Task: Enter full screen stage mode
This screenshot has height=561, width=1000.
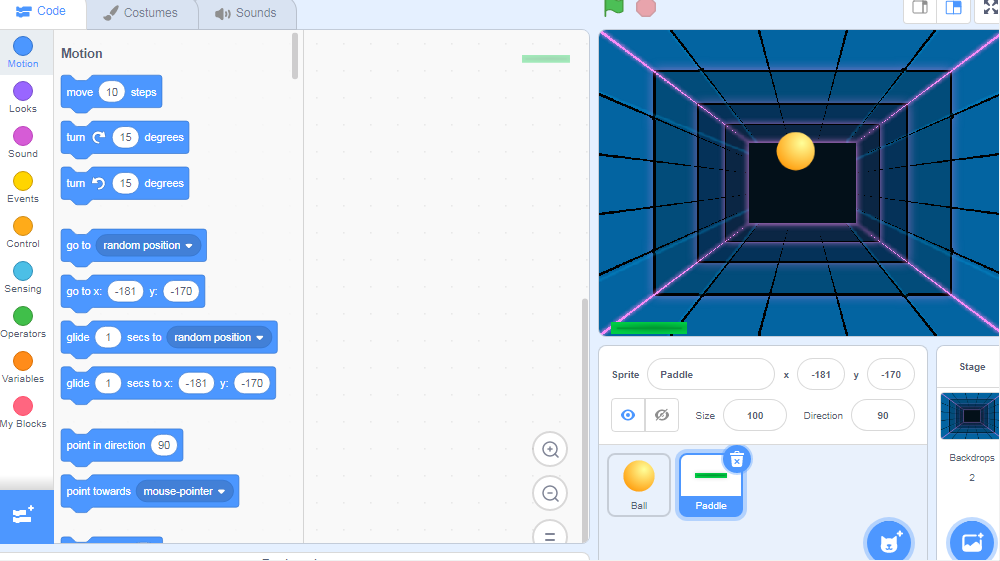Action: tap(990, 9)
